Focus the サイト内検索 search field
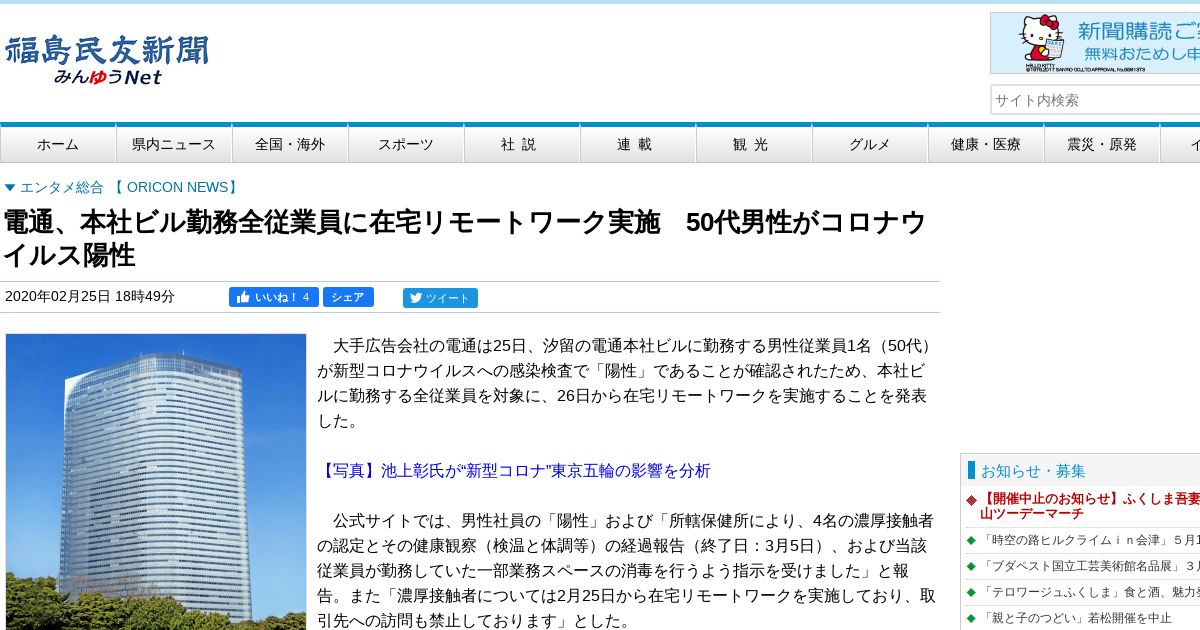This screenshot has height=630, width=1200. 1095,100
